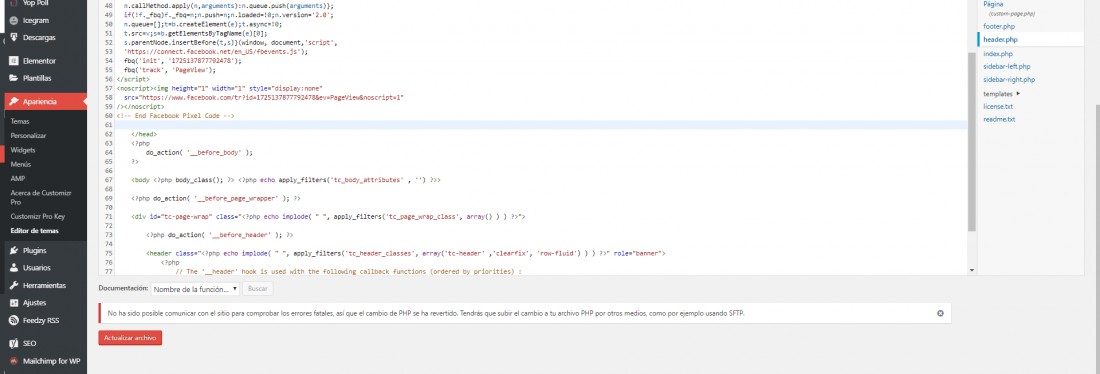The height and width of the screenshot is (374, 1100).
Task: Click the code editor scrollbar down arrow
Action: pos(972,270)
